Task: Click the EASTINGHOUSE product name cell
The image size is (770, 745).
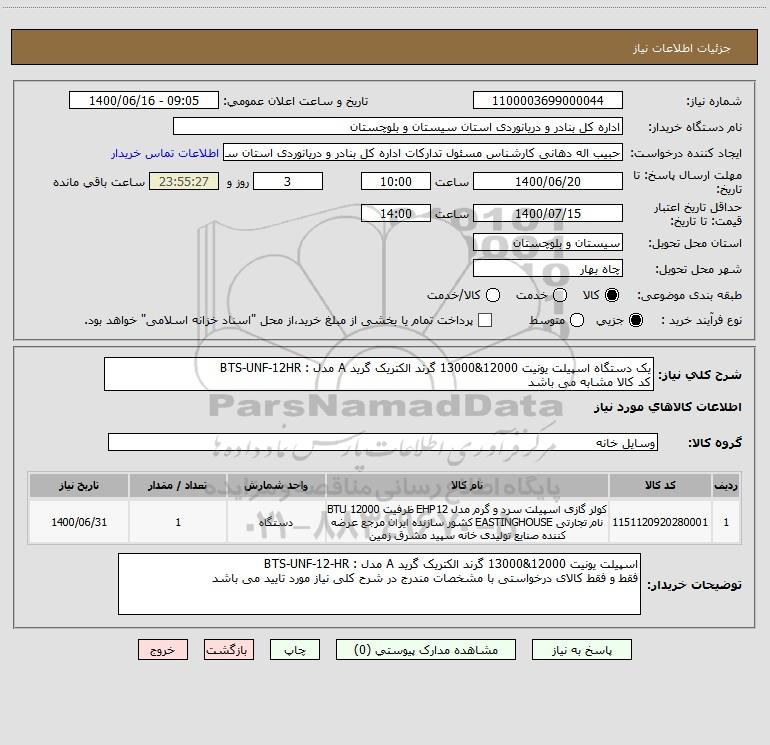Action: [x=467, y=522]
